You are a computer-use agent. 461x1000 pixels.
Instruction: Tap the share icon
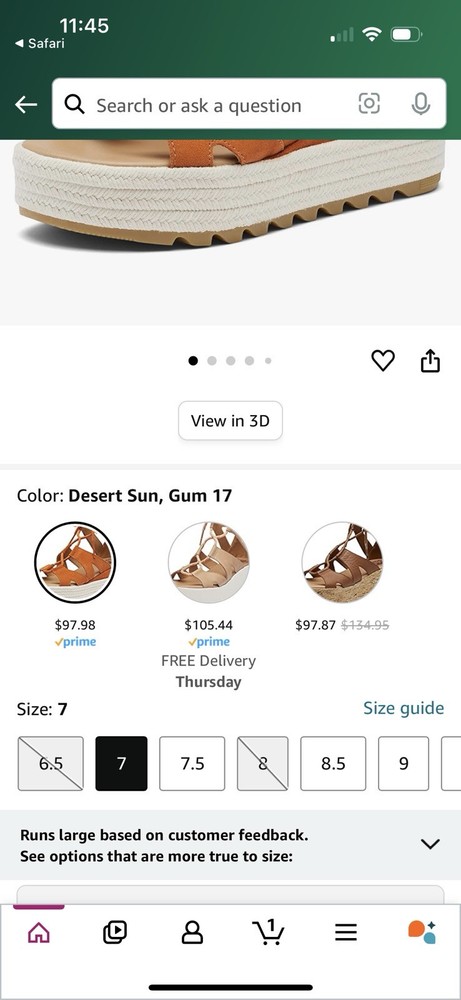(430, 360)
